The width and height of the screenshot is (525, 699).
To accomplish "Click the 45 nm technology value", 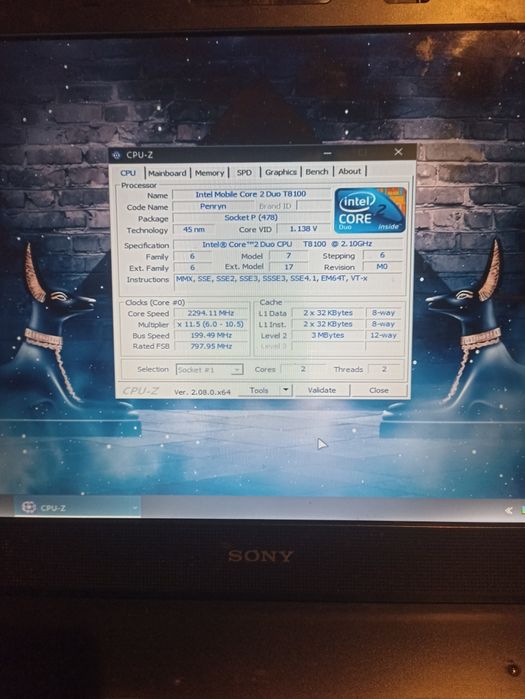I will (194, 229).
